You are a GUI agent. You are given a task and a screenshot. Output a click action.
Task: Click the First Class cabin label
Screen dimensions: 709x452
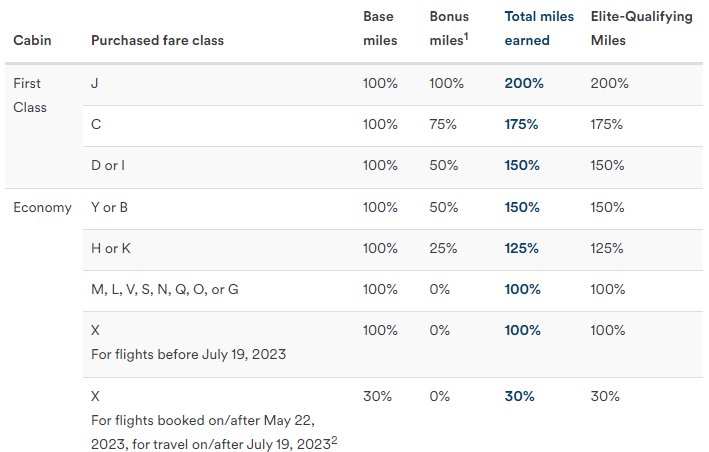point(30,95)
